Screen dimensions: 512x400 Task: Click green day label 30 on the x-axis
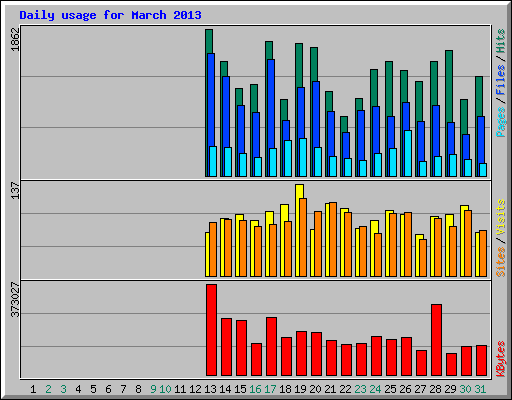pyautogui.click(x=465, y=389)
